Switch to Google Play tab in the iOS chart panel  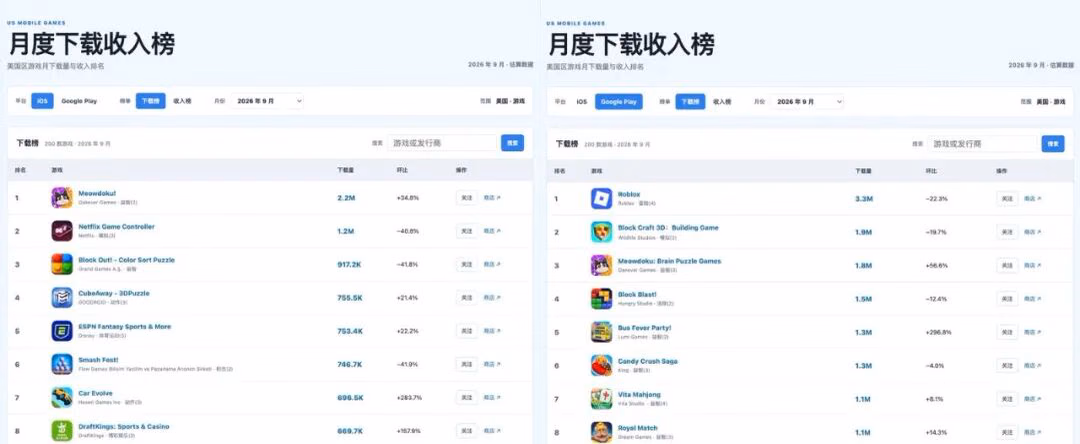click(x=79, y=101)
